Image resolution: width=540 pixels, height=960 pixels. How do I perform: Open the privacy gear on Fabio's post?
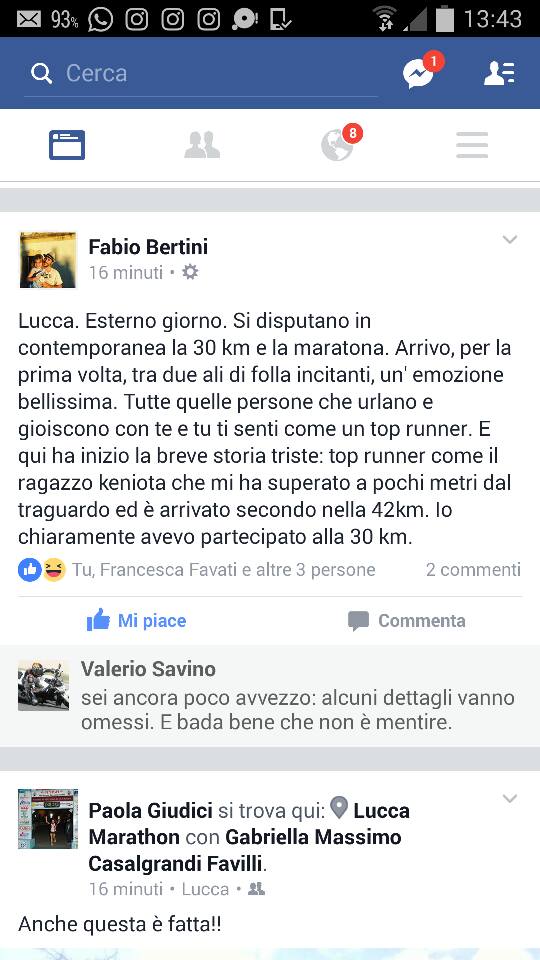pos(190,272)
